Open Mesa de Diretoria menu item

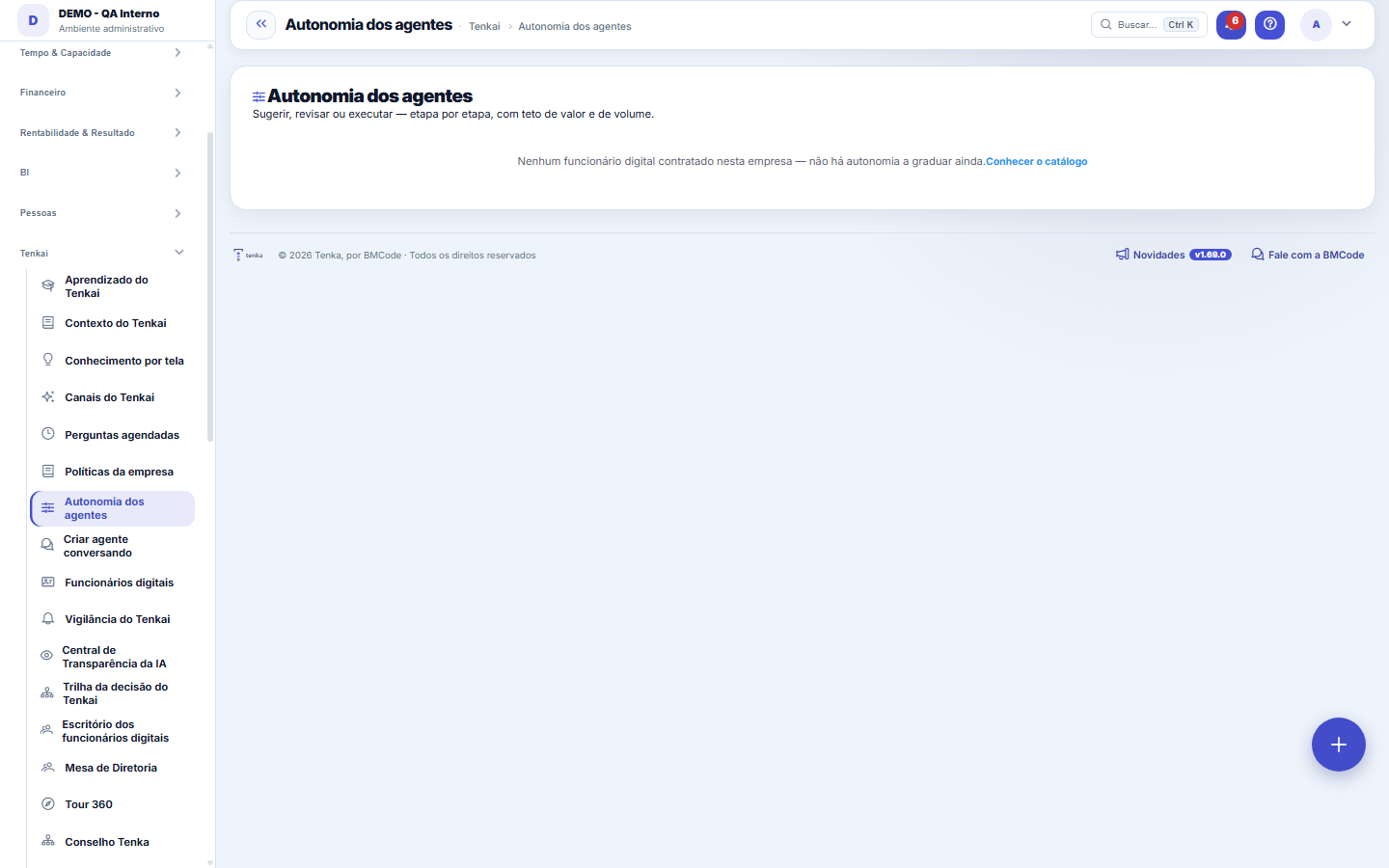coord(113,768)
